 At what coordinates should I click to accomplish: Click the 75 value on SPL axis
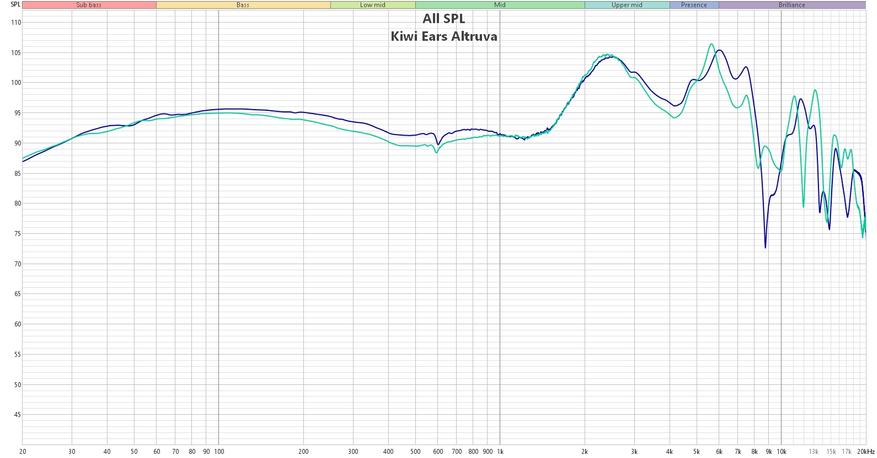17,234
